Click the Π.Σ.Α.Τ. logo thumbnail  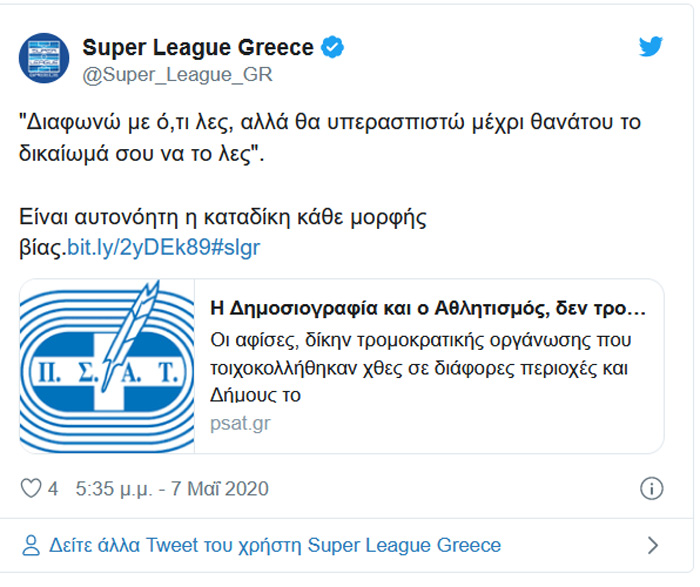click(x=106, y=367)
